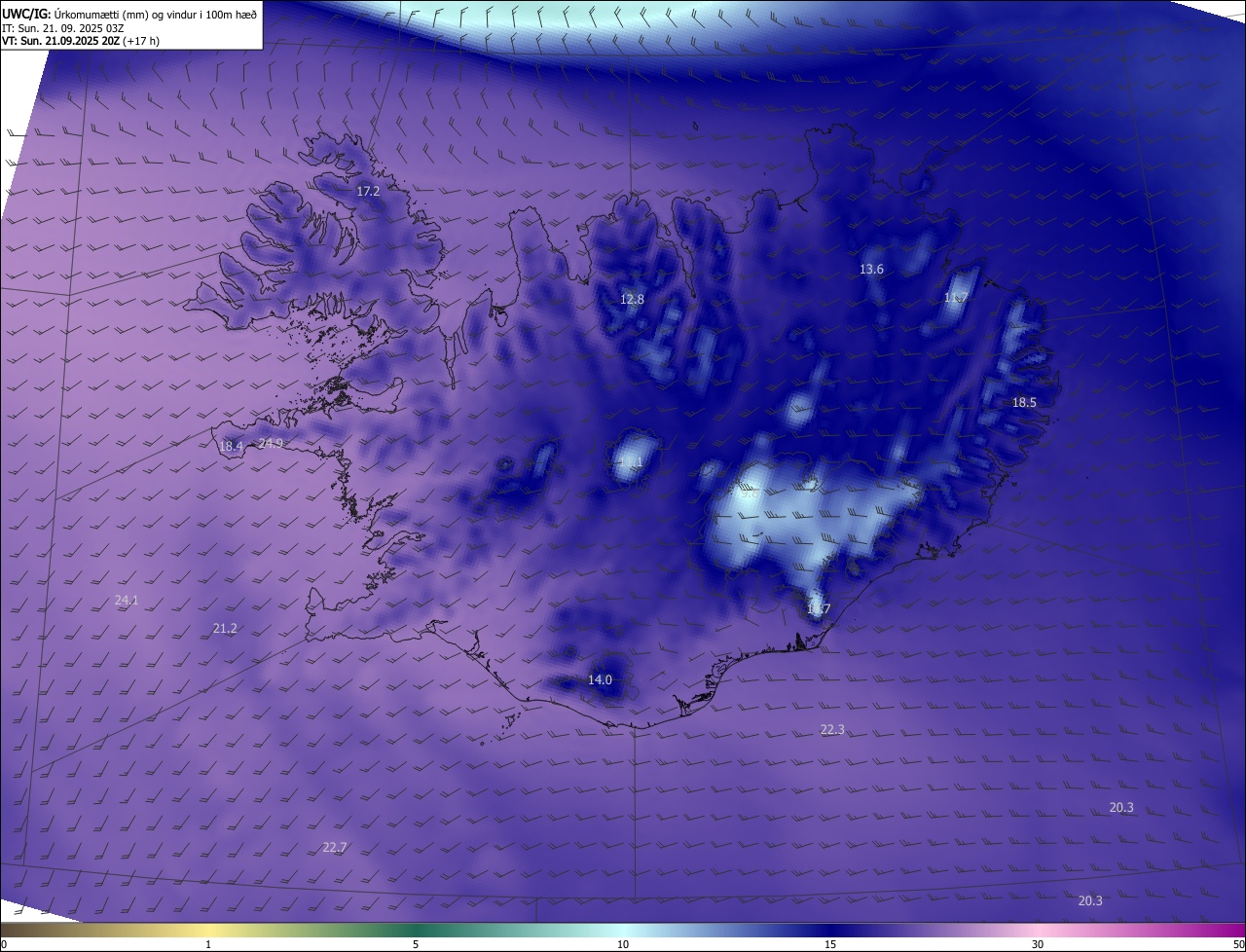Click the 15 tick on the color scale
The height and width of the screenshot is (952, 1246).
(x=830, y=944)
